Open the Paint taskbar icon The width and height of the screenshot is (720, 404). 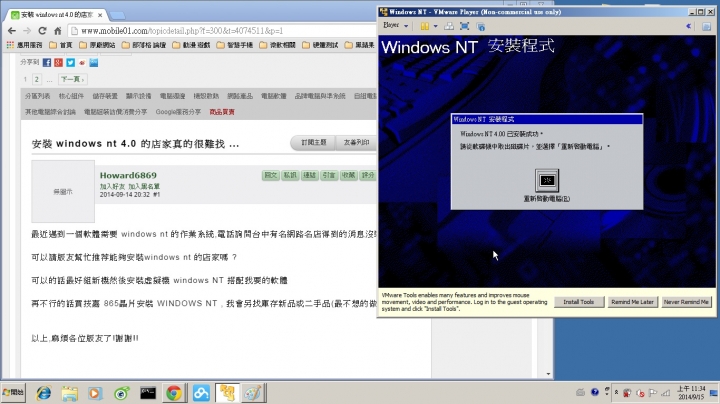pos(253,393)
